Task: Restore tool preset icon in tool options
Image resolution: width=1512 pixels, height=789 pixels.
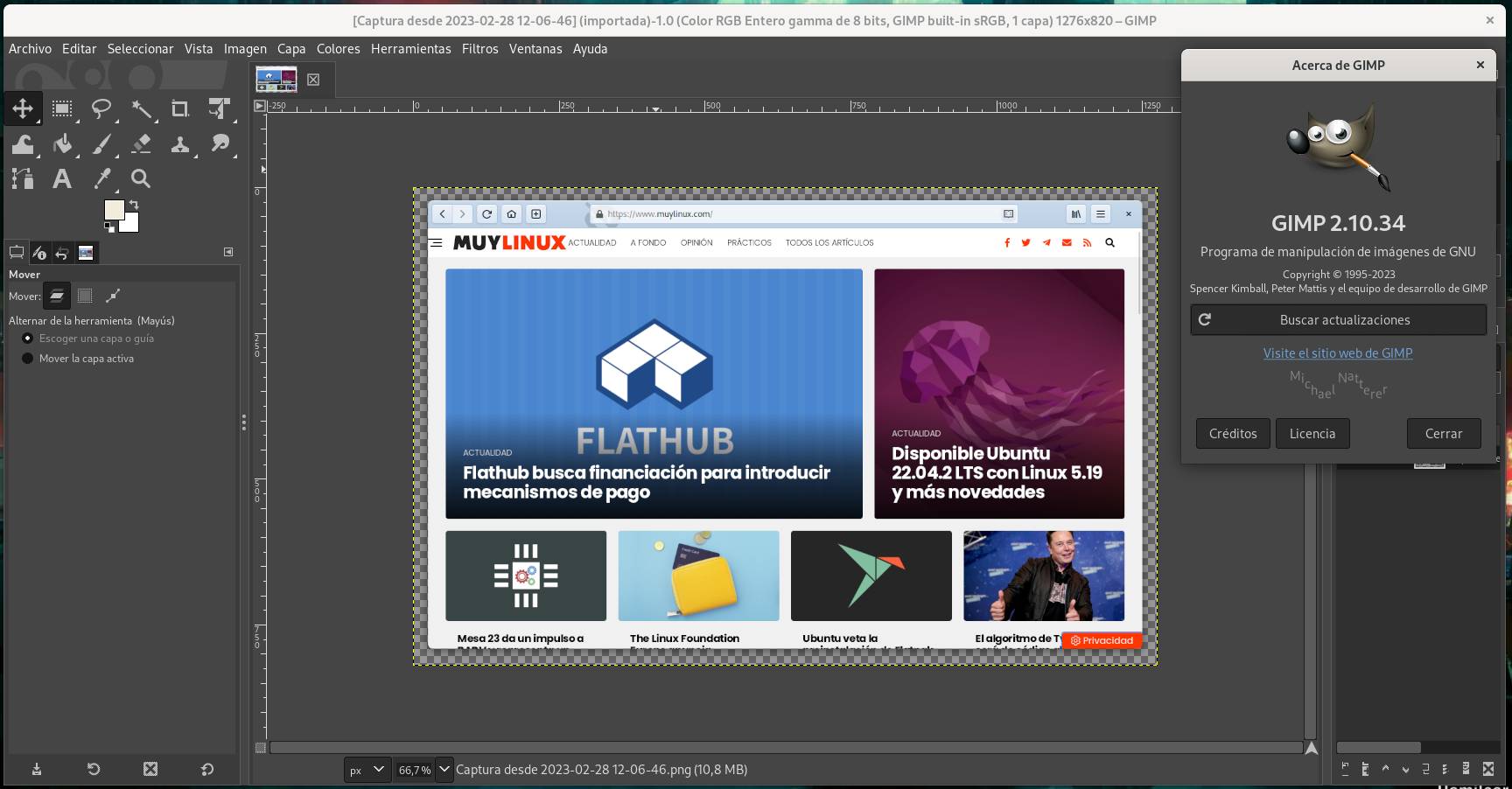Action: pyautogui.click(x=94, y=769)
